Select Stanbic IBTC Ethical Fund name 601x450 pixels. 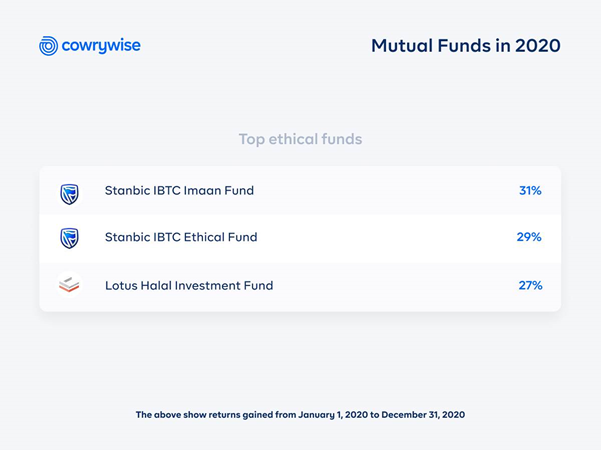[x=181, y=237]
